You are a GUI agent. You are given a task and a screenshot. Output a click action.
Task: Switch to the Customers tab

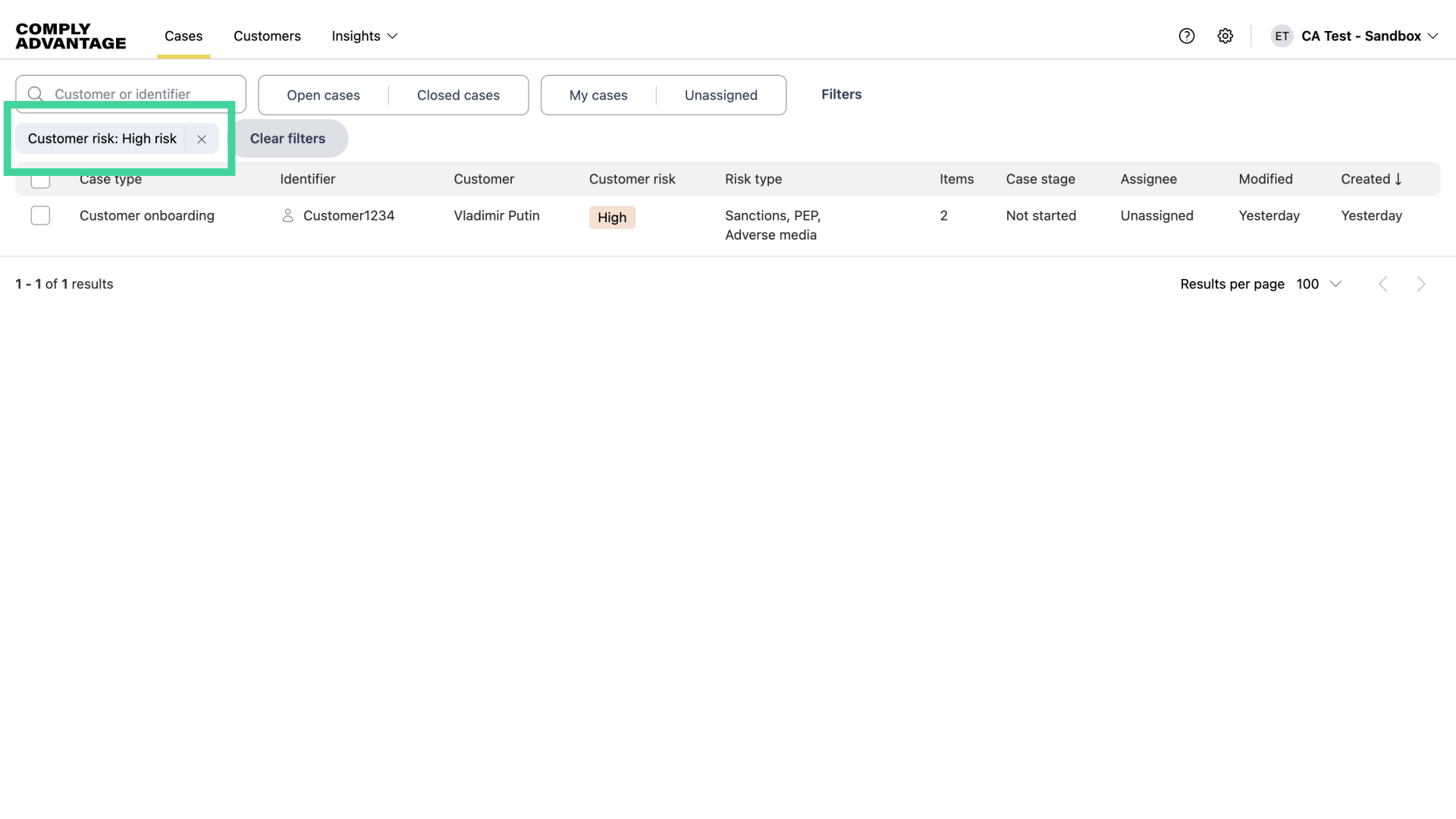[x=267, y=36]
